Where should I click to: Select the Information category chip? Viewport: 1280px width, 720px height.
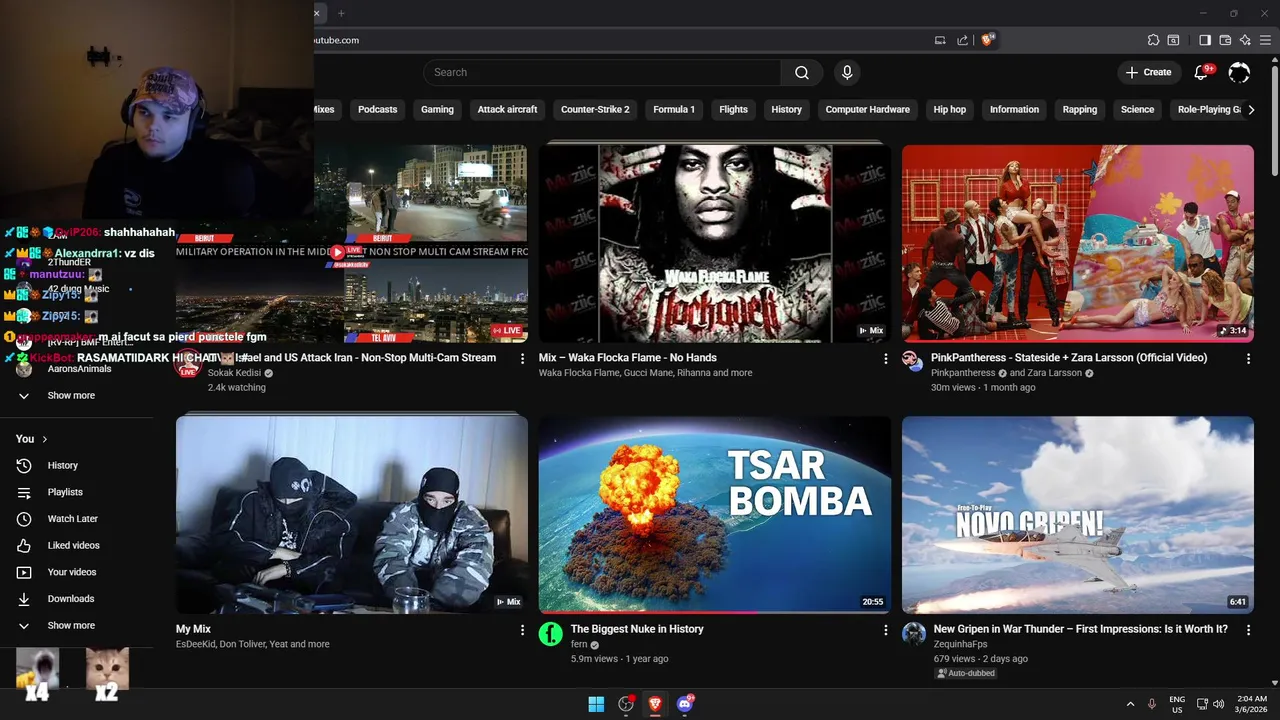1014,110
